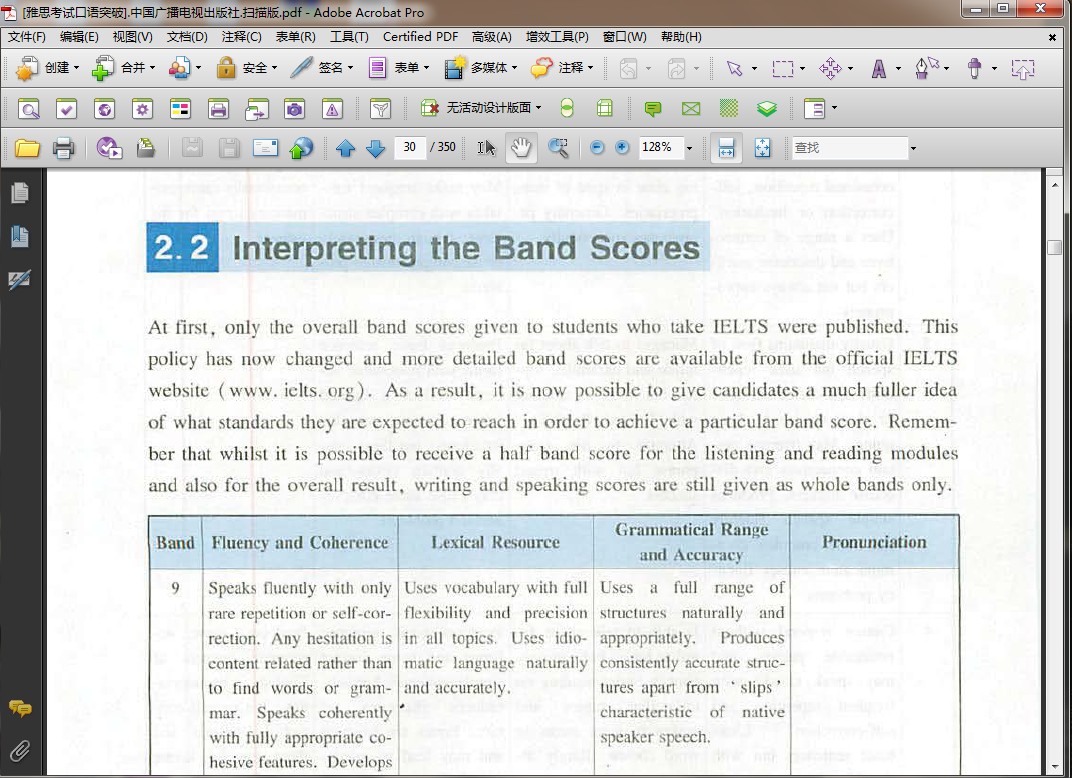
Task: Open the Comments panel icon at bottom left
Action: coord(20,709)
